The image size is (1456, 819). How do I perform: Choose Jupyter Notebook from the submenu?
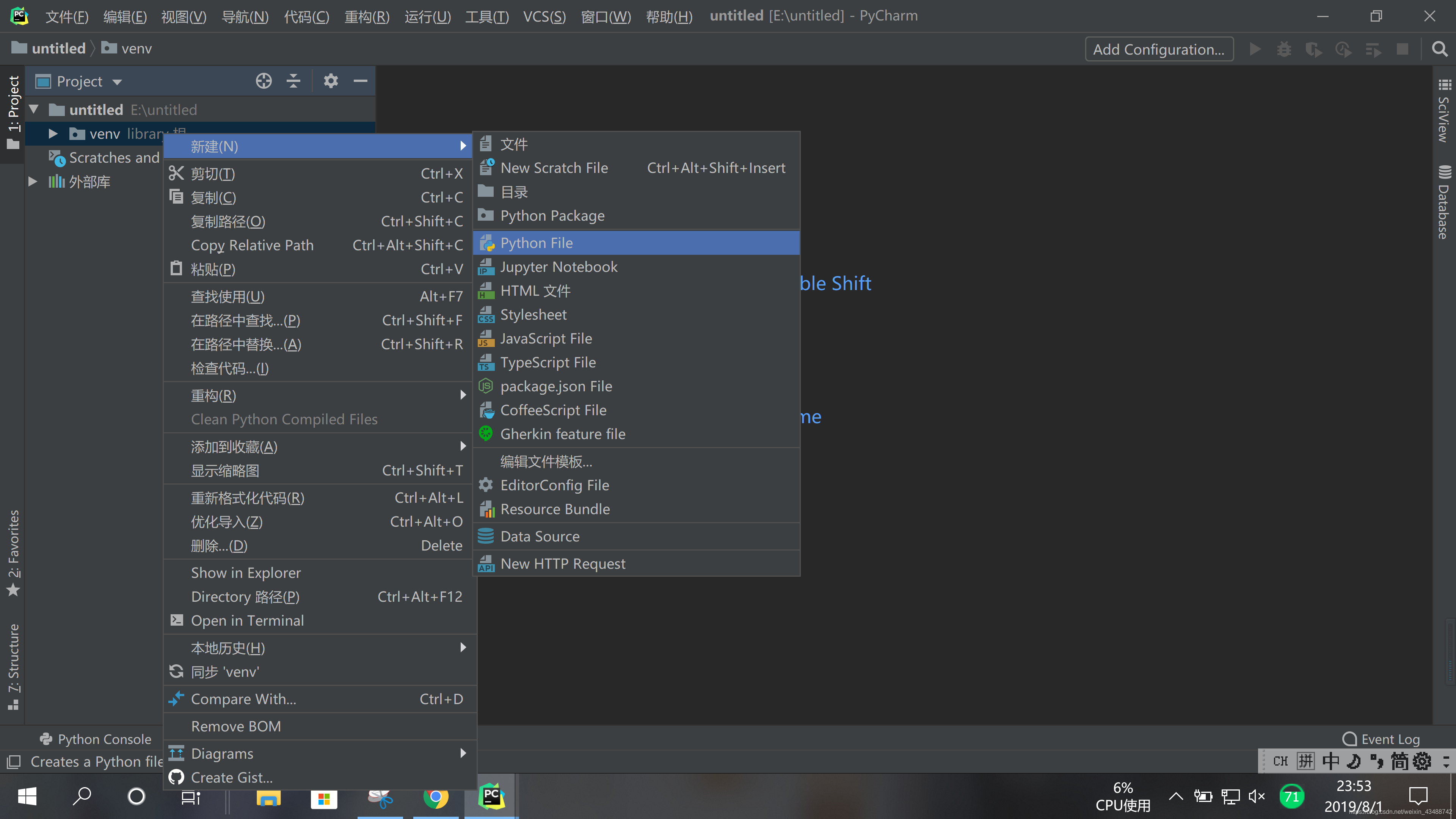(637, 267)
